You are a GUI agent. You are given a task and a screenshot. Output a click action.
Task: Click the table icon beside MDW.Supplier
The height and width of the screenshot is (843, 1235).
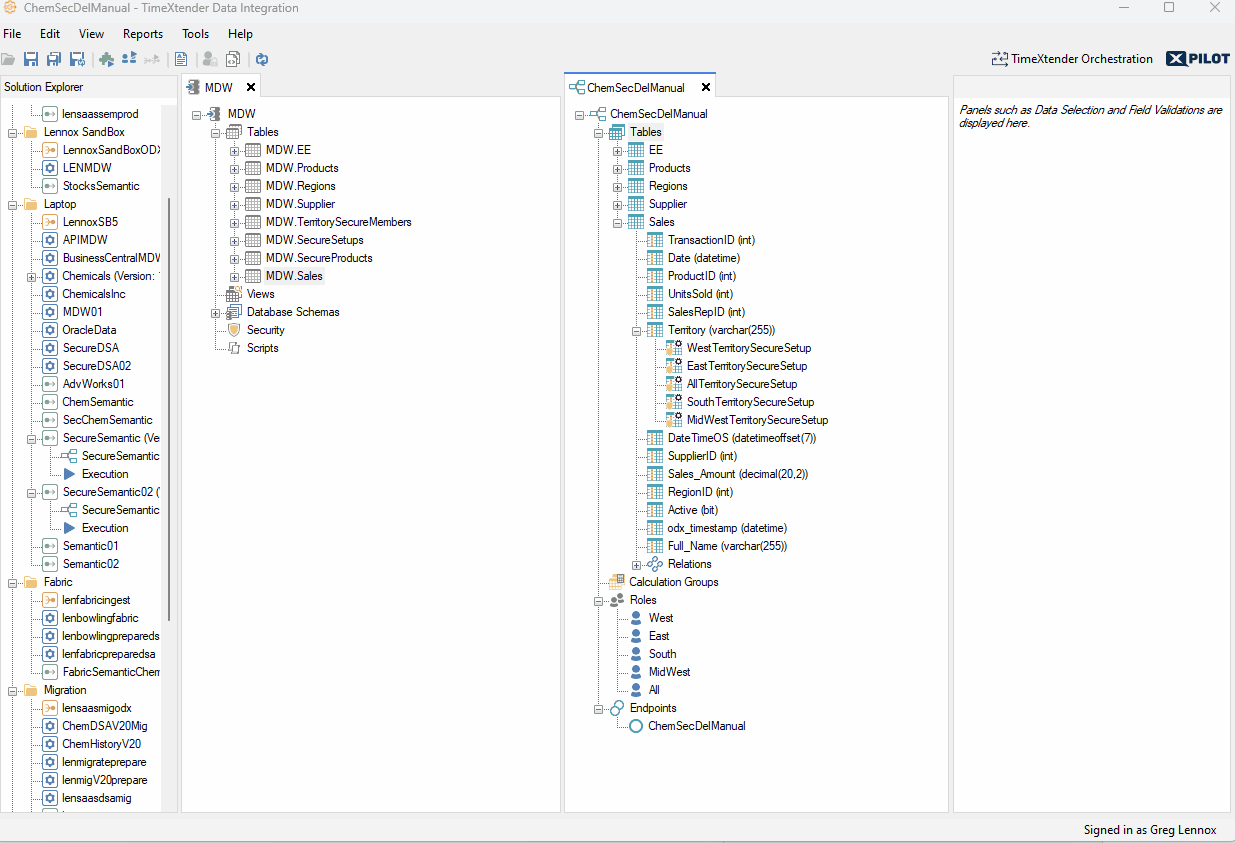(253, 204)
